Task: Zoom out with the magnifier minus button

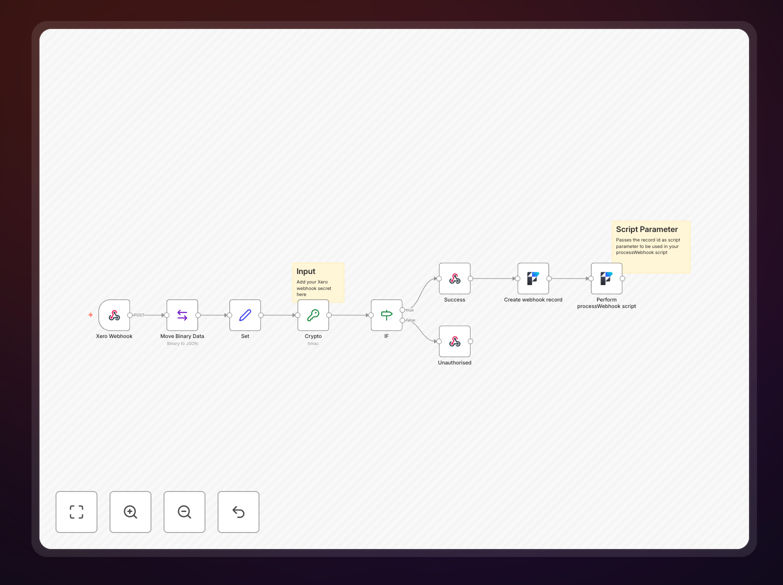Action: tap(184, 512)
